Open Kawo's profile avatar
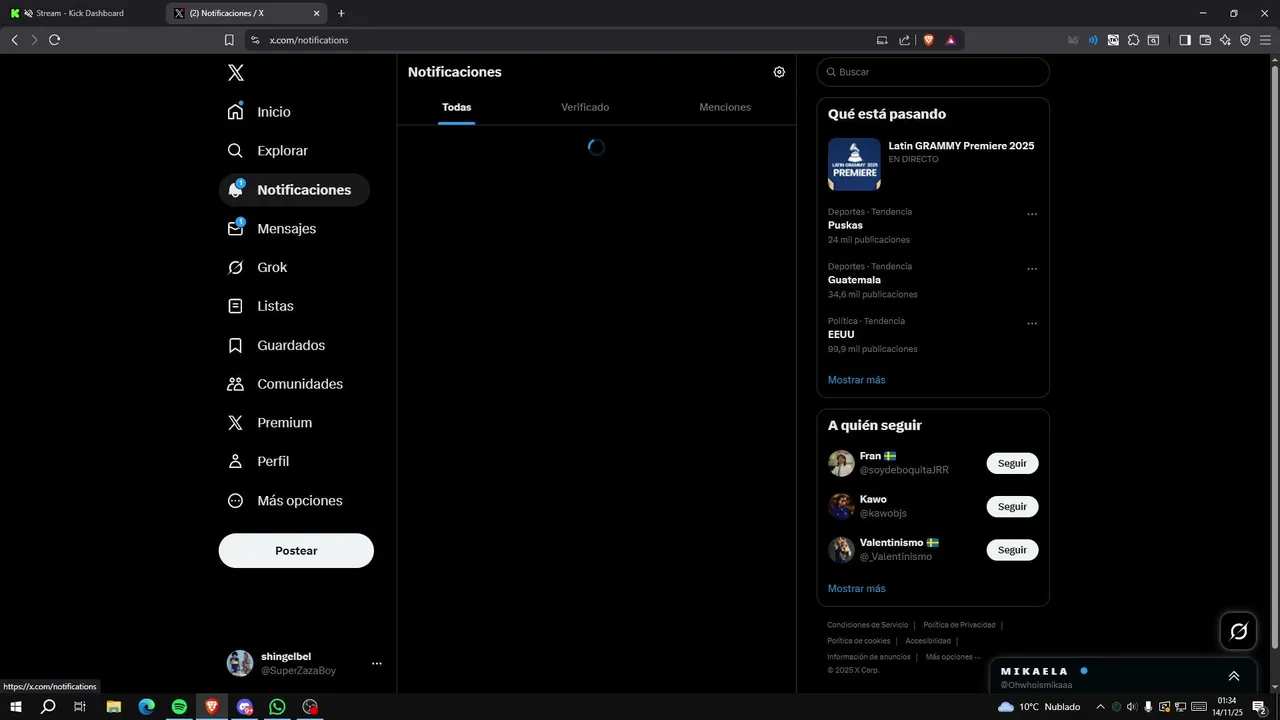1280x720 pixels. click(841, 506)
